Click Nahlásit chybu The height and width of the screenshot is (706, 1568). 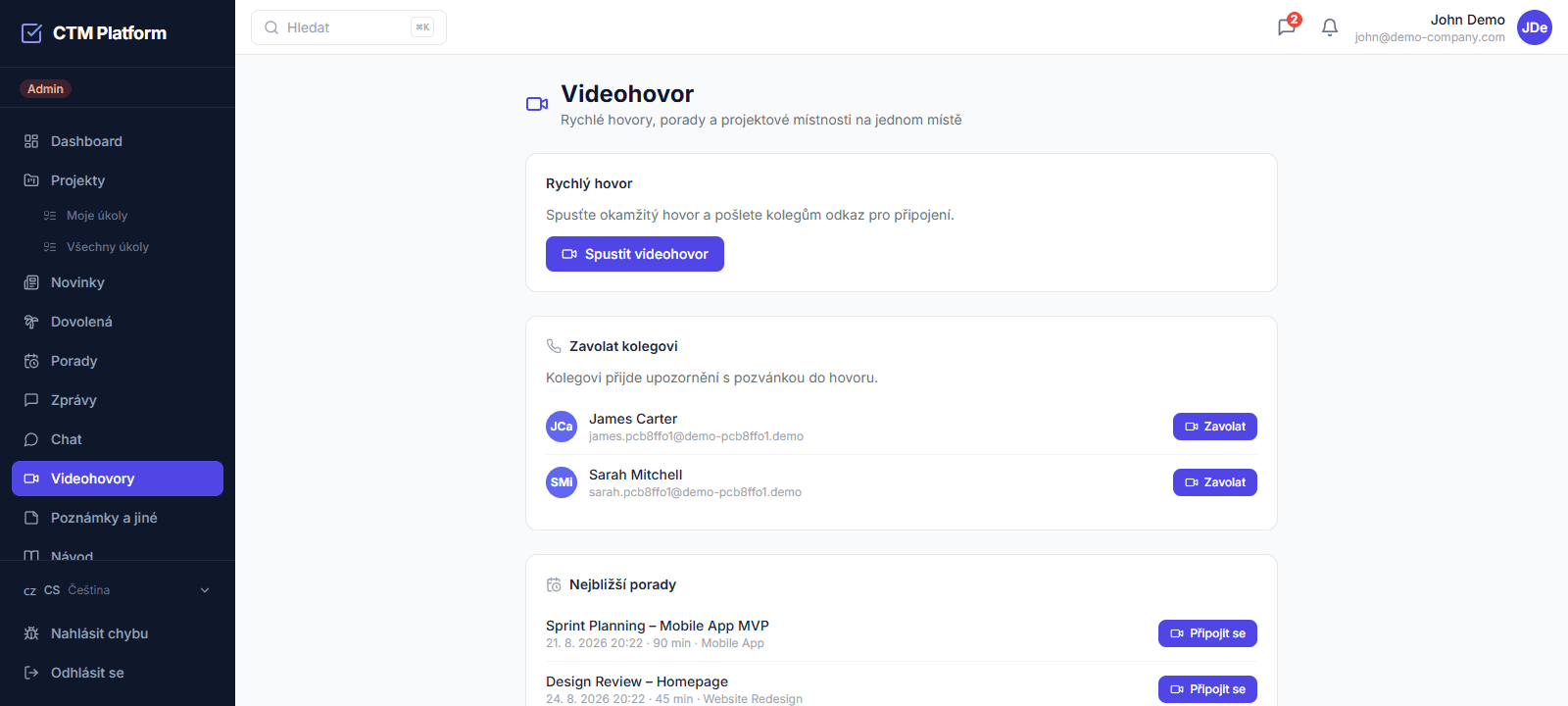pos(118,633)
